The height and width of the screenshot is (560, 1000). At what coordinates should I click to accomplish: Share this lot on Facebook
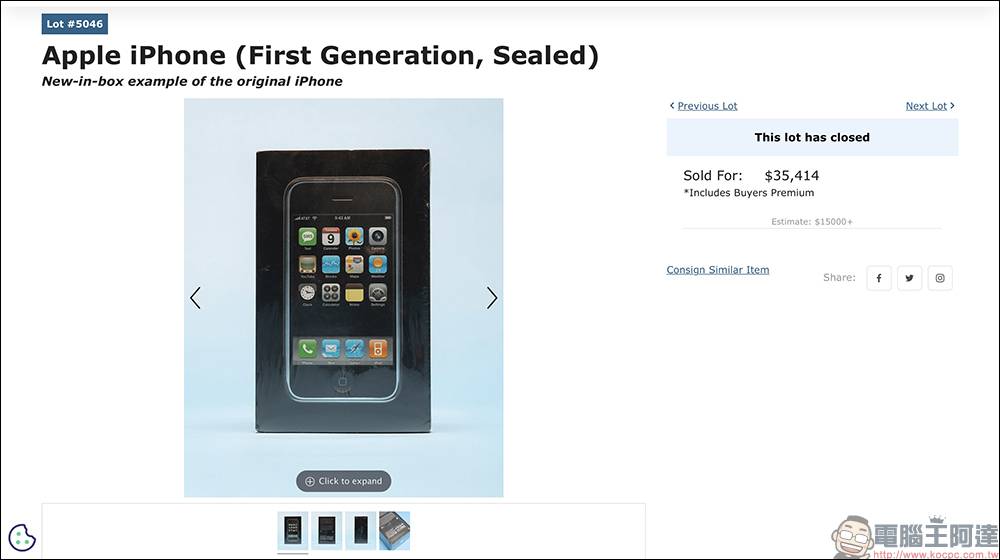[878, 278]
